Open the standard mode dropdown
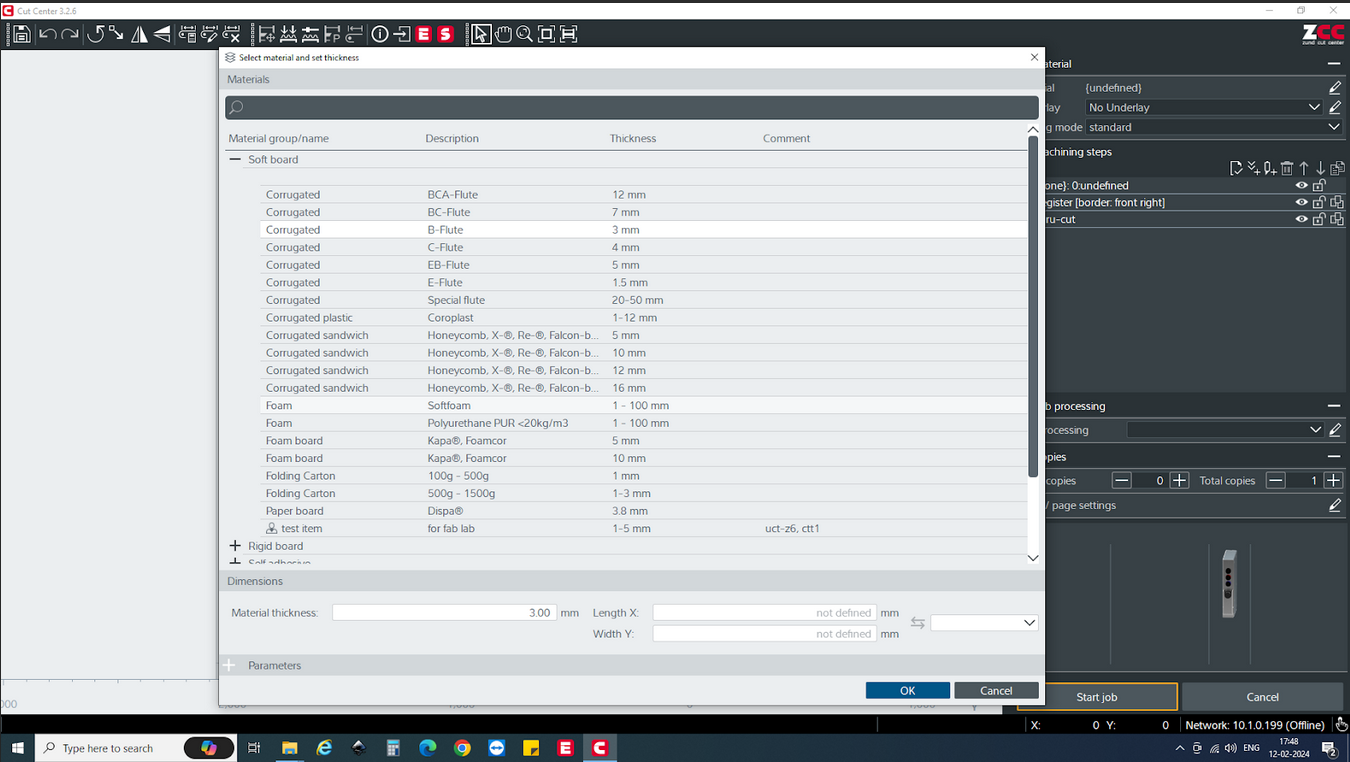The image size is (1350, 762). [x=1334, y=127]
